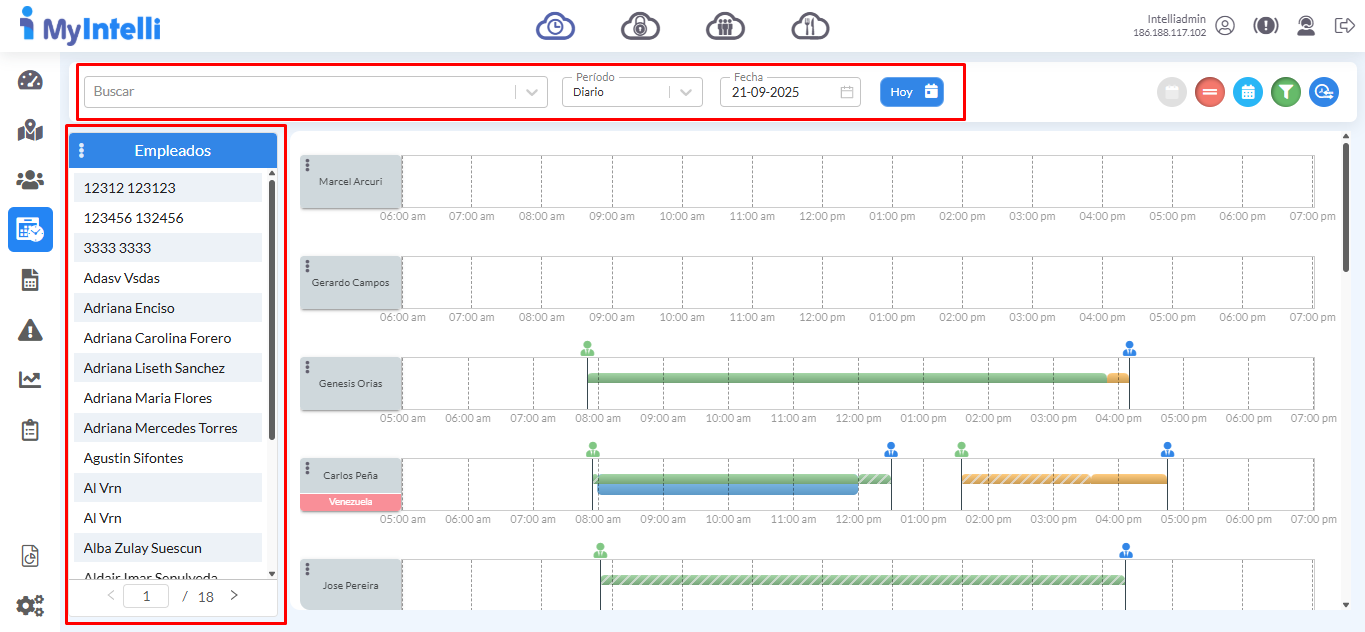Open the three-dot menu for Genesis Orias
The height and width of the screenshot is (632, 1365).
[308, 367]
